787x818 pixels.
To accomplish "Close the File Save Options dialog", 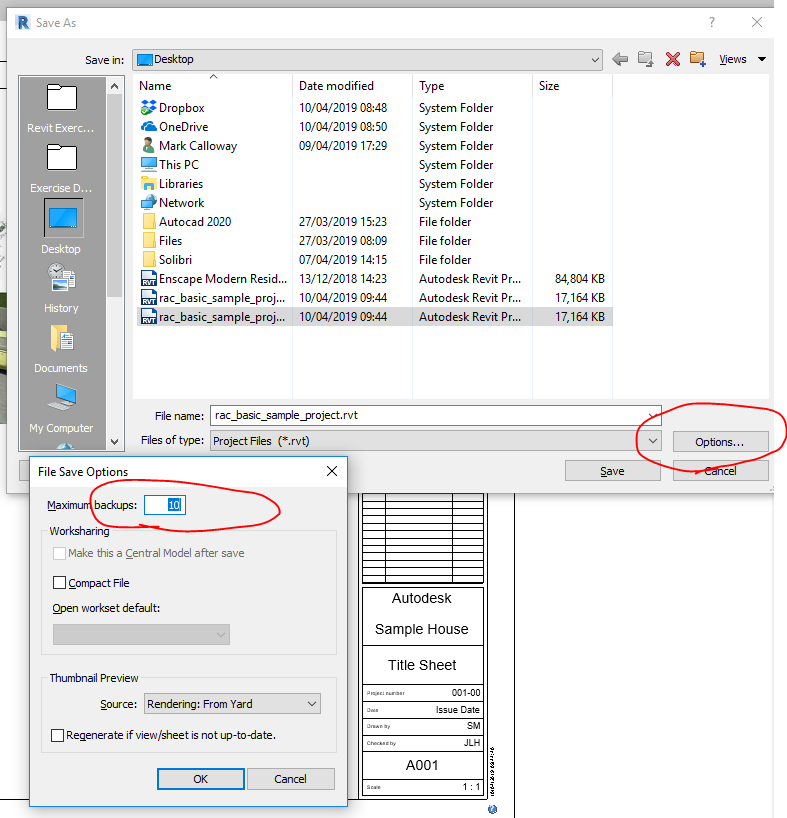I will 332,471.
